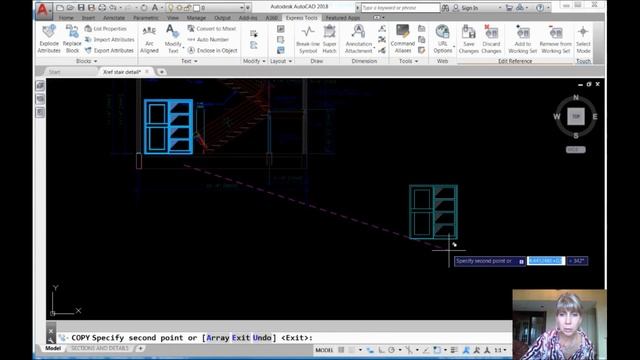Click the Open file icon in quick access toolbar

[x=70, y=8]
